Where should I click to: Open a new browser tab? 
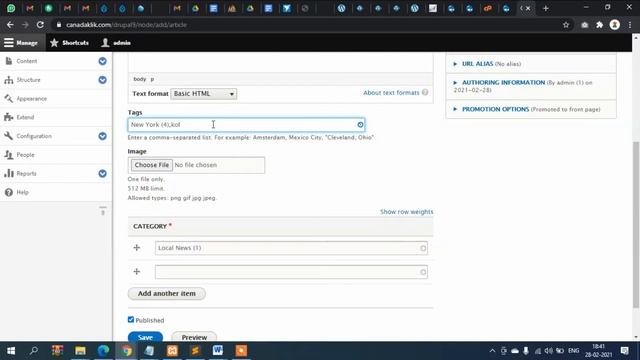pos(546,8)
